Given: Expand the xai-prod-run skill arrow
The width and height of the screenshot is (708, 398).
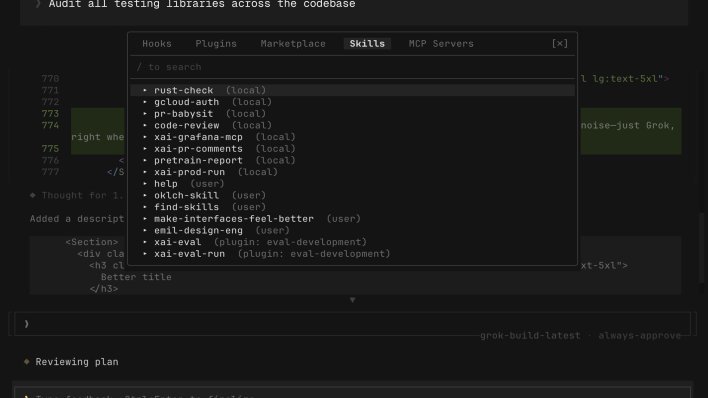Looking at the screenshot, I should click(145, 172).
